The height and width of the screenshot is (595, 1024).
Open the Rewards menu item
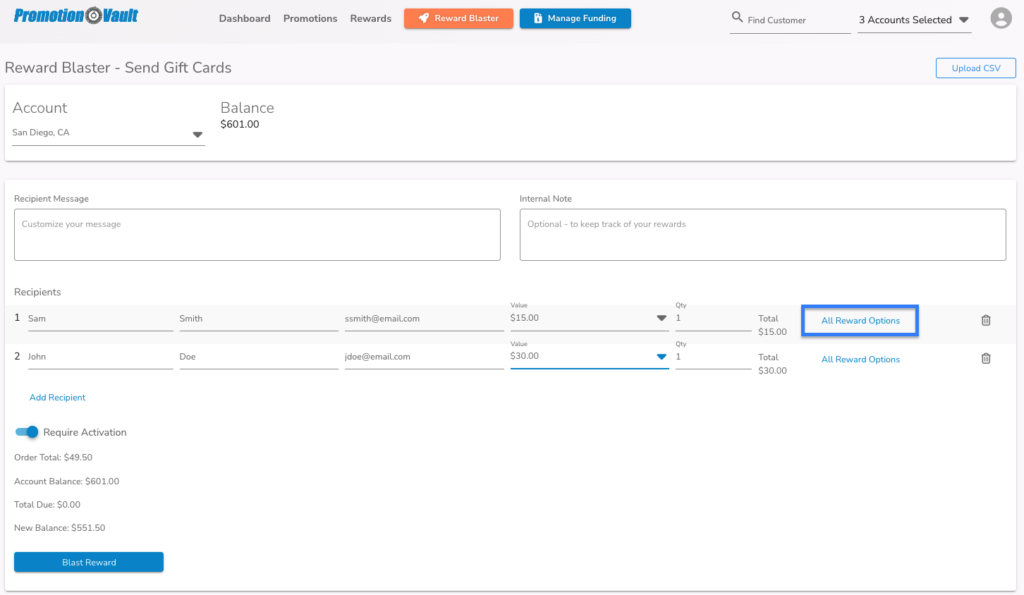click(370, 18)
